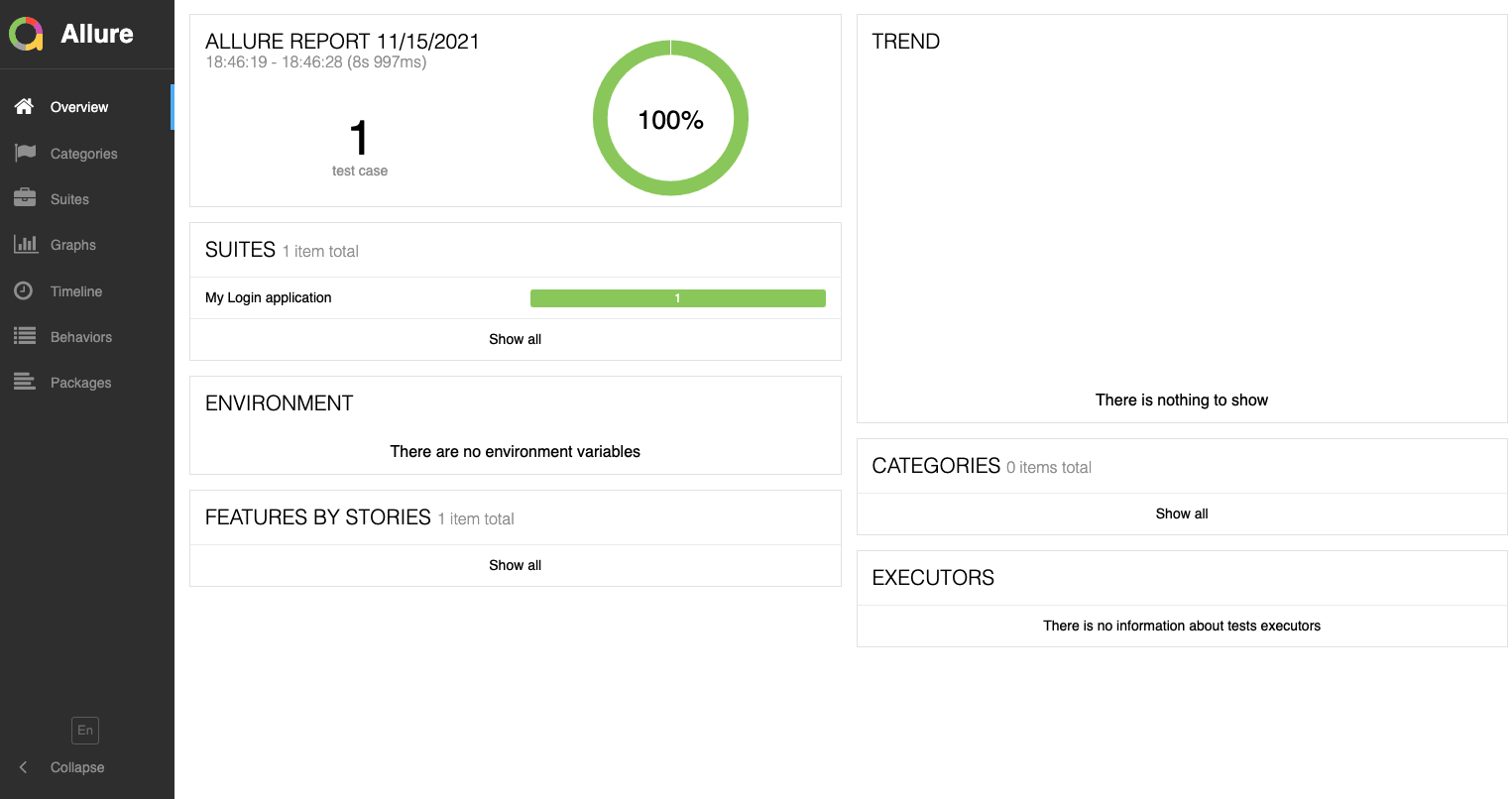Click 'There are no environment variables' text
Screen dimensions: 1512x799
[x=516, y=452]
